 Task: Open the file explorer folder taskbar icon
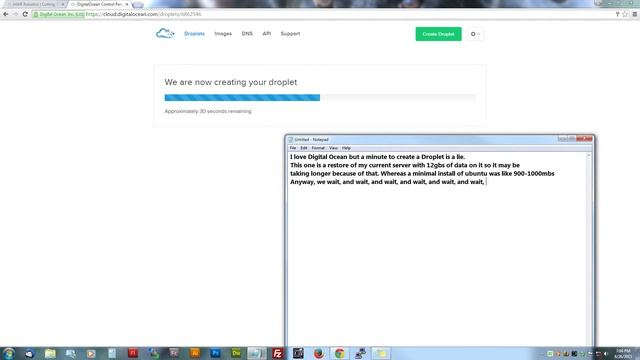50,353
